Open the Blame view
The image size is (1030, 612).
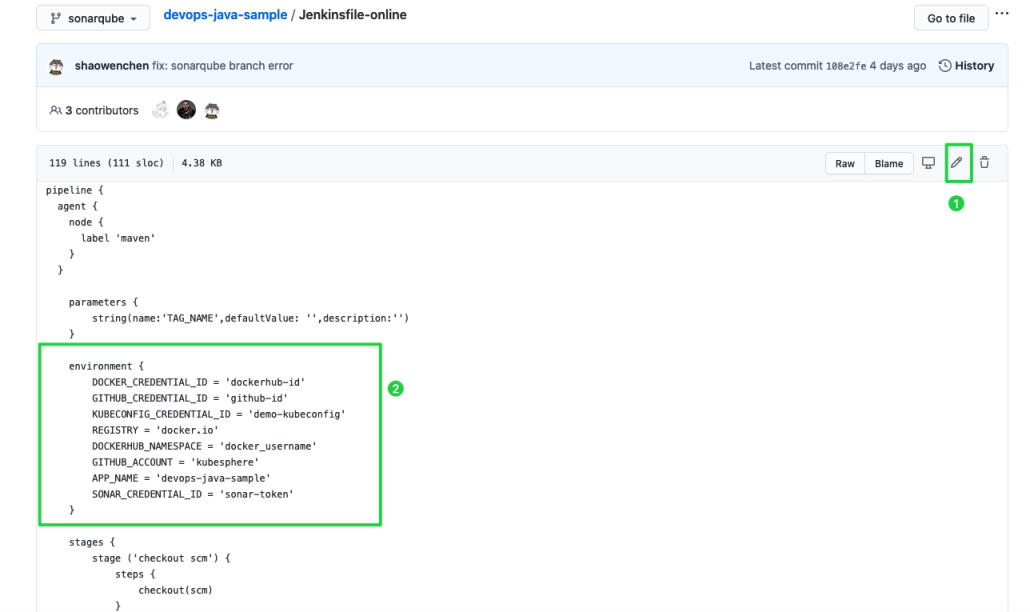point(889,164)
